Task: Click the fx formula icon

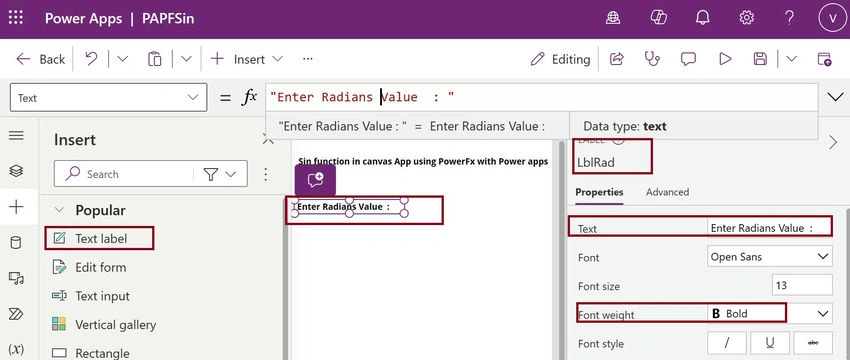Action: pyautogui.click(x=249, y=98)
